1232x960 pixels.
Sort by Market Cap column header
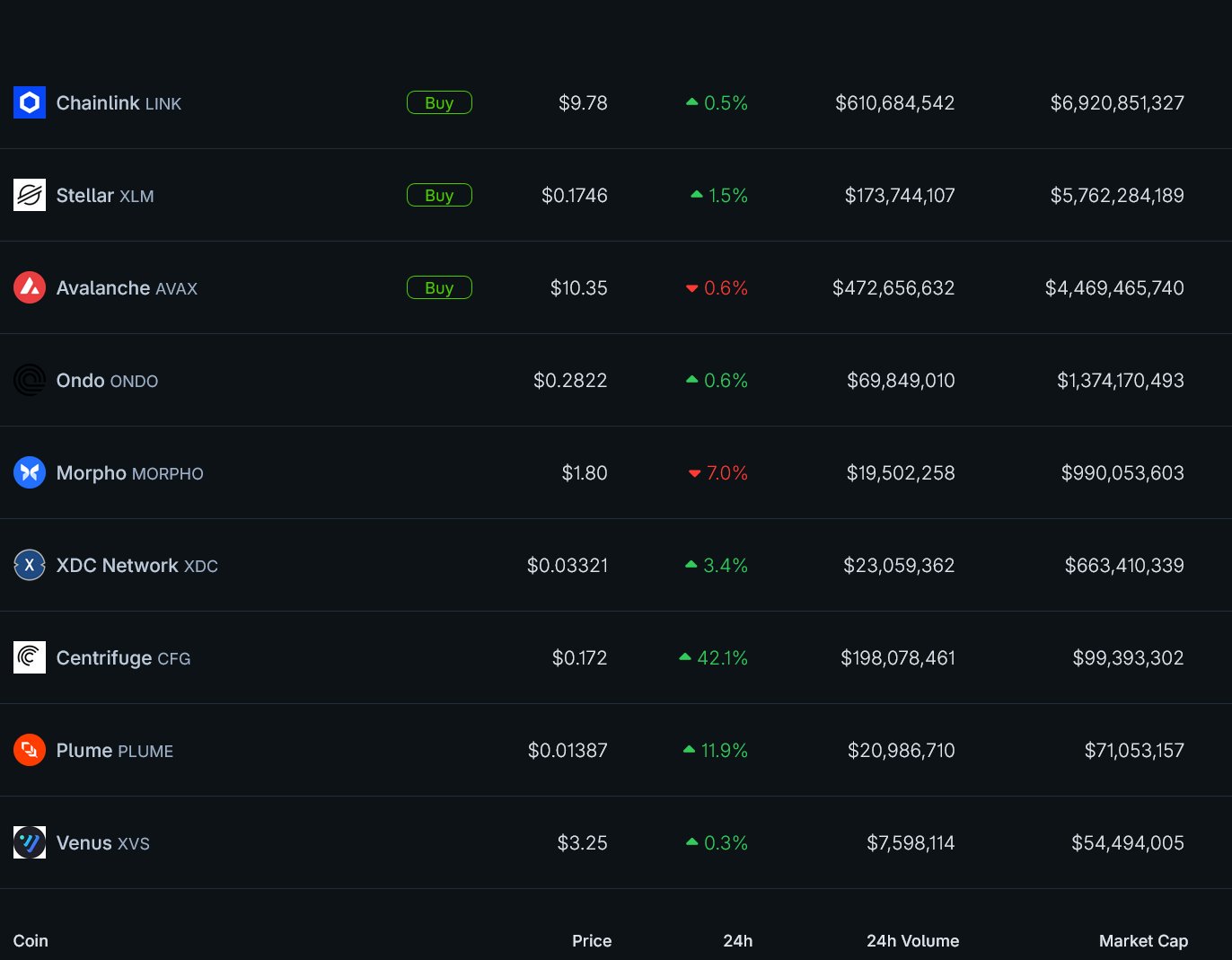1143,941
